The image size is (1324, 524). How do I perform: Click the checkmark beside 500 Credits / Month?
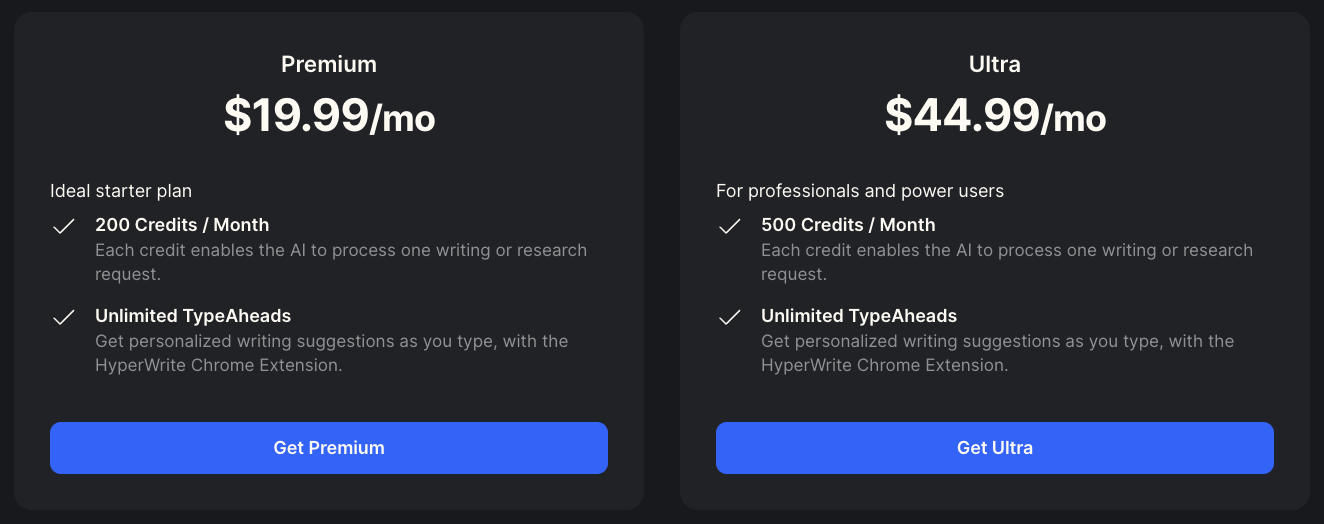pyautogui.click(x=730, y=227)
